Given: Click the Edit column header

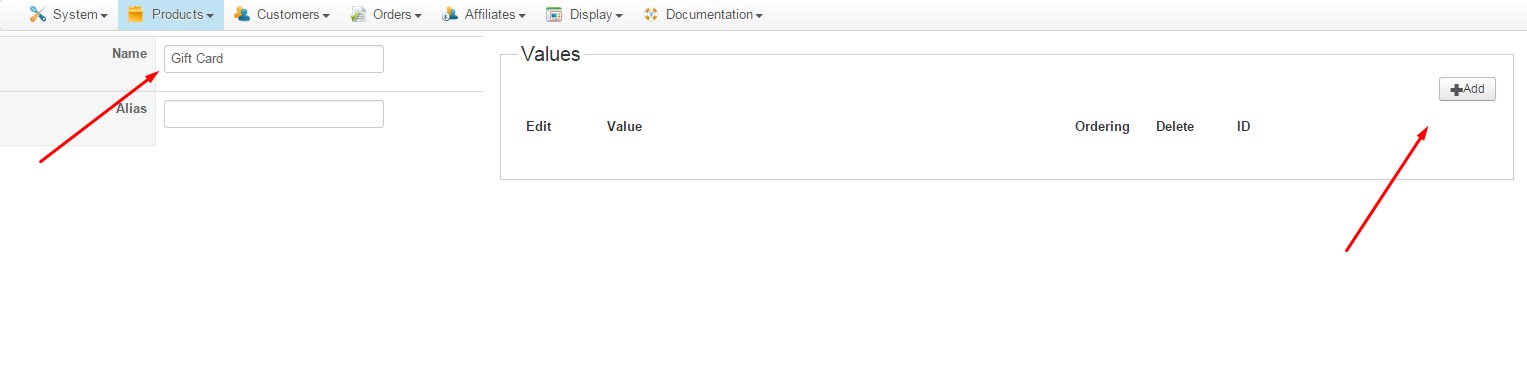Looking at the screenshot, I should [538, 127].
